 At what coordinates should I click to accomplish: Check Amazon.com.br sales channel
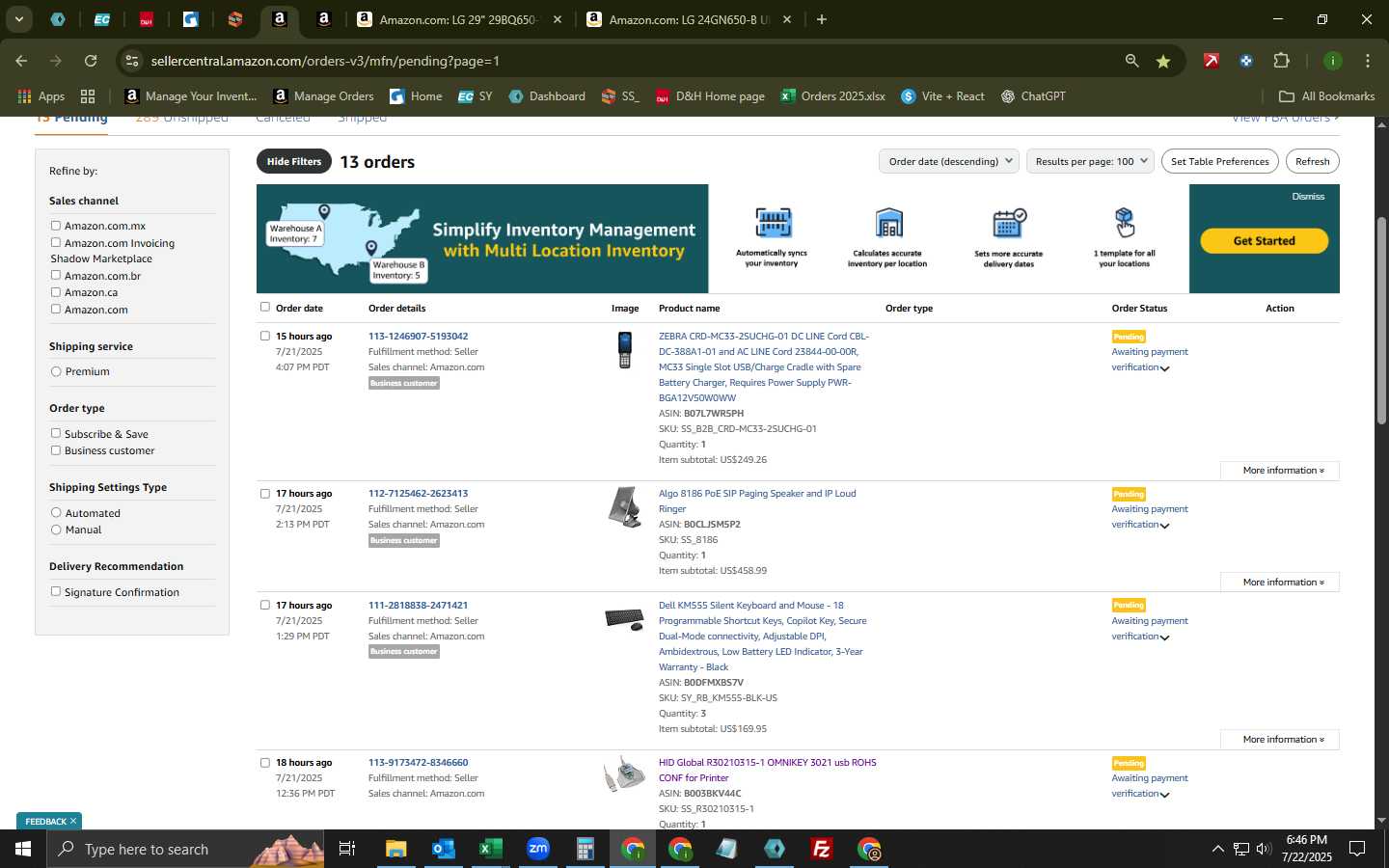click(x=56, y=276)
